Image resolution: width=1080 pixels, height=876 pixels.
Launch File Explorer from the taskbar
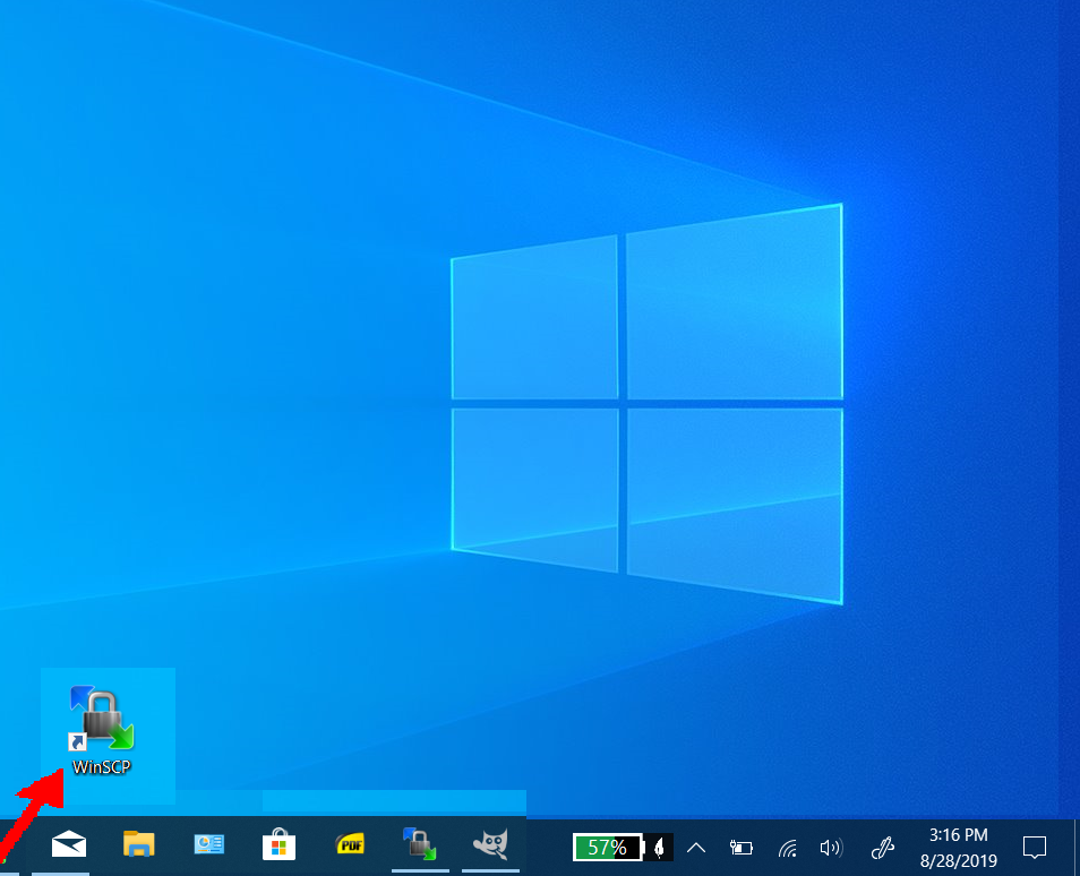[x=139, y=846]
